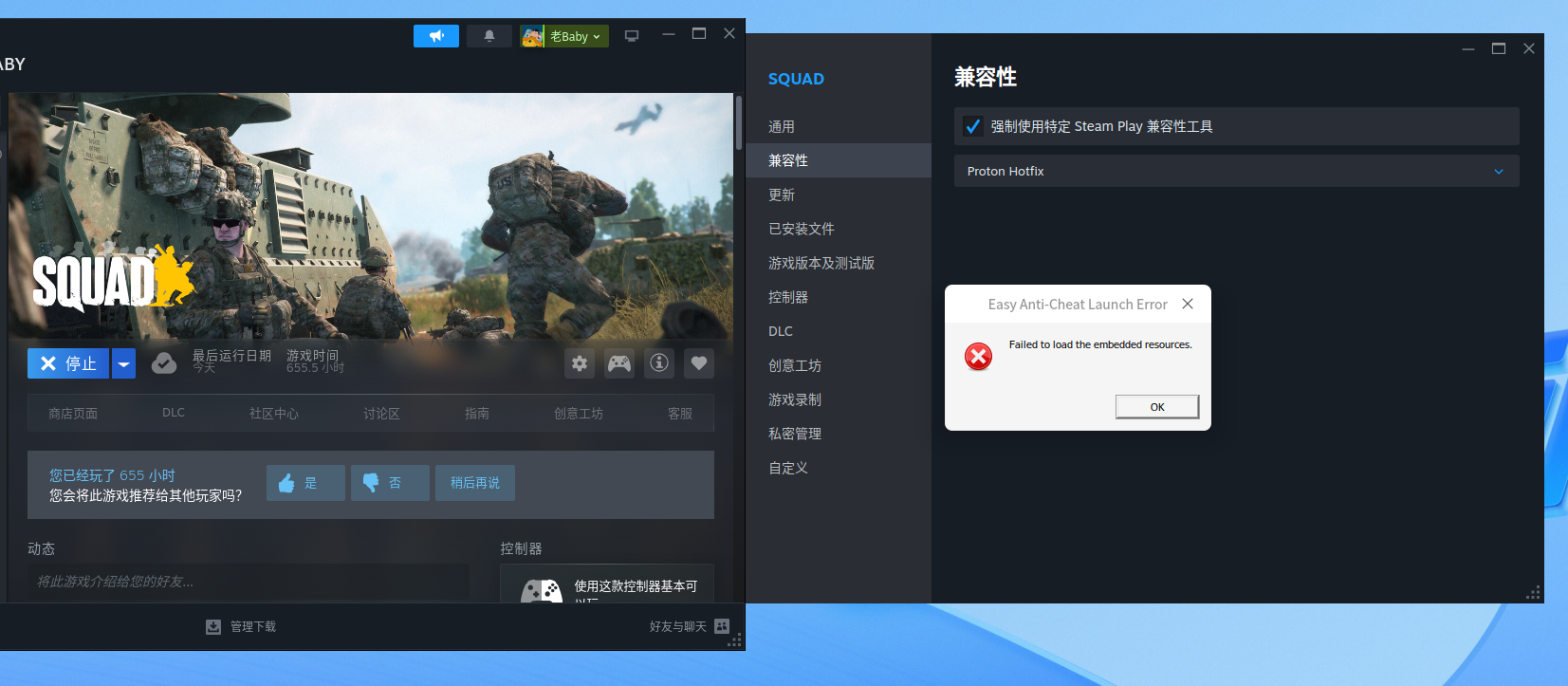Select 兼容性 in properties sidebar
This screenshot has height=686, width=1568.
839,160
